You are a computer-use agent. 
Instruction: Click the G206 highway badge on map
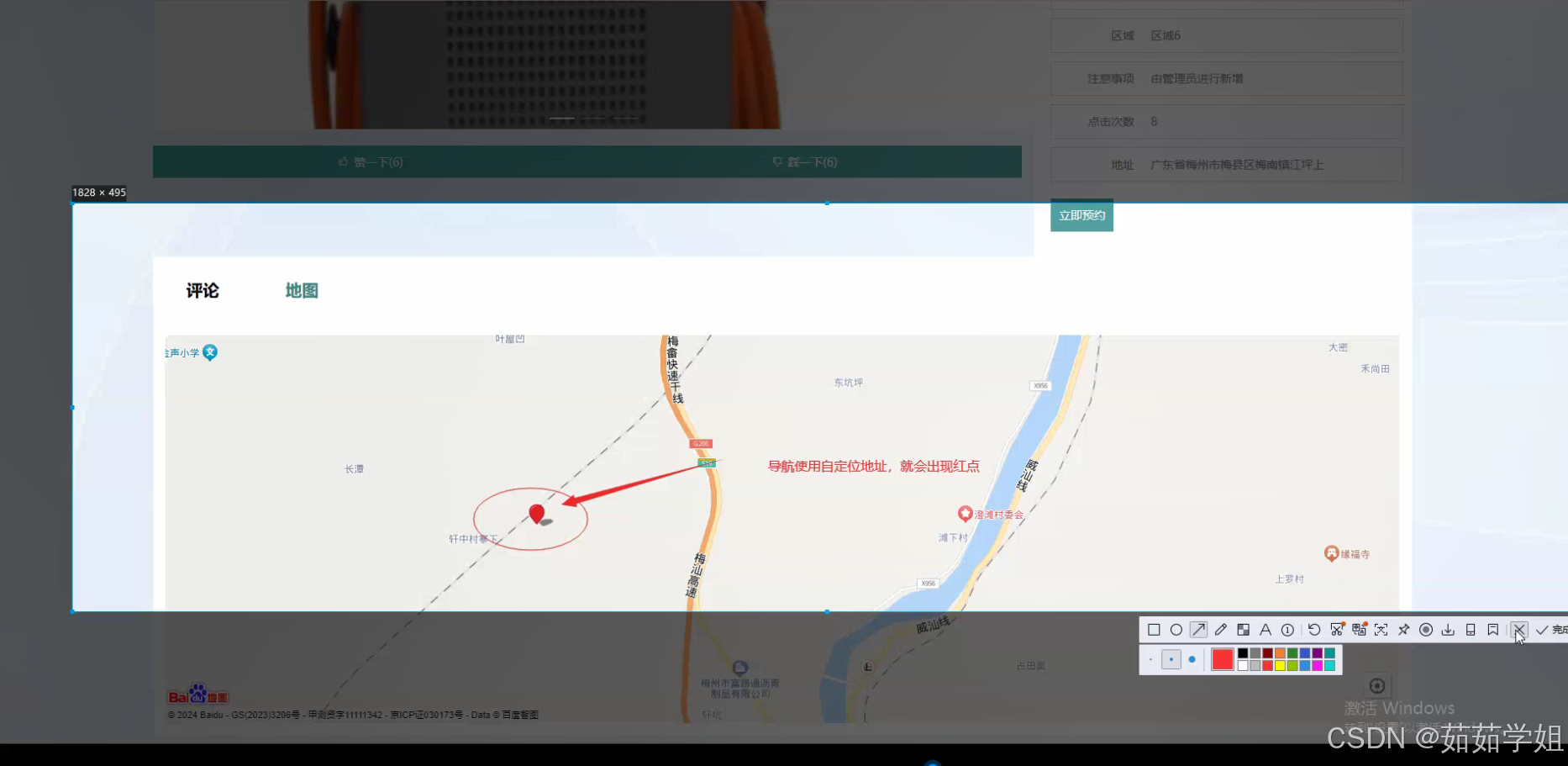click(701, 443)
